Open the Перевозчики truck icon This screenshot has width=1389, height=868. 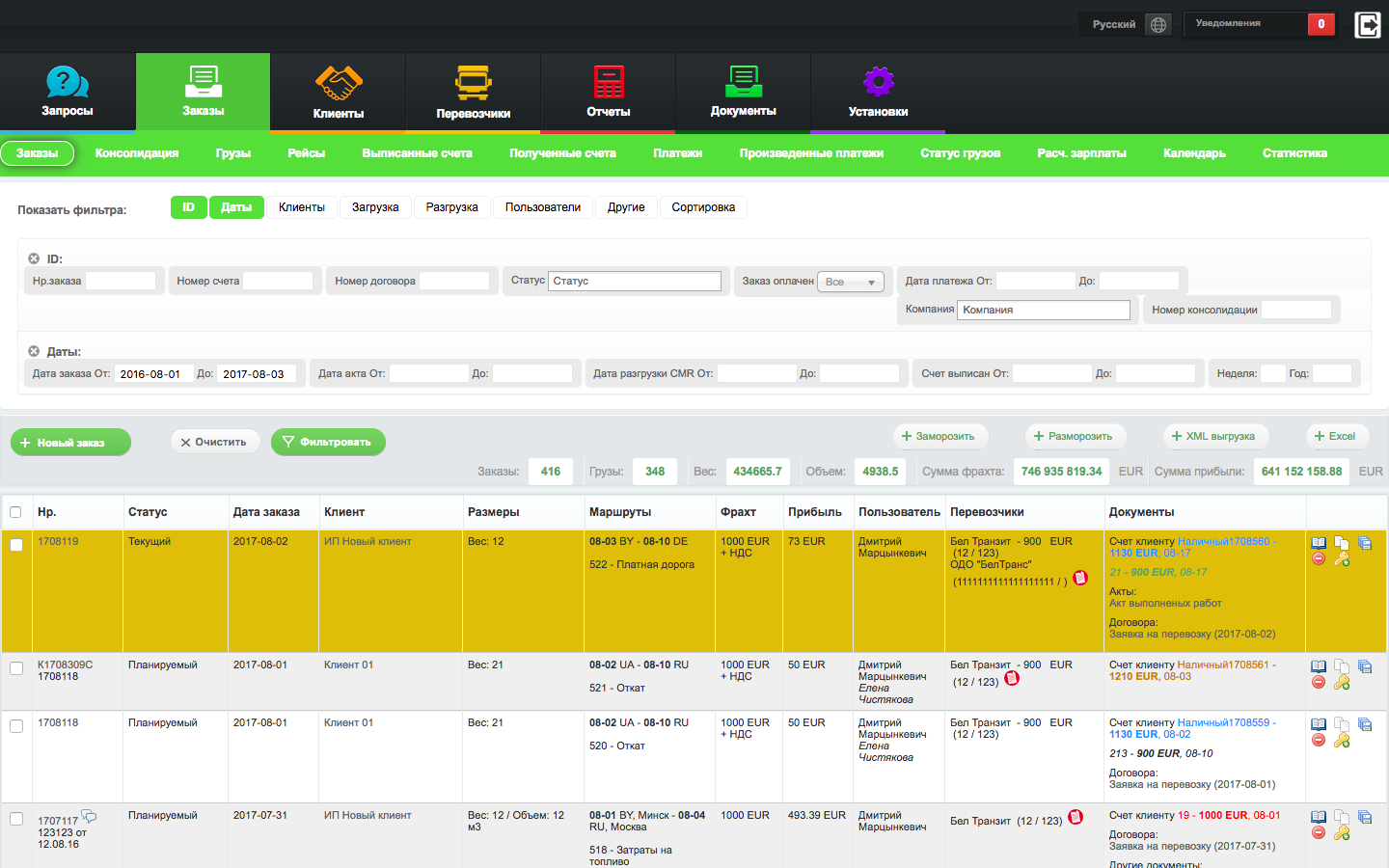[x=473, y=83]
